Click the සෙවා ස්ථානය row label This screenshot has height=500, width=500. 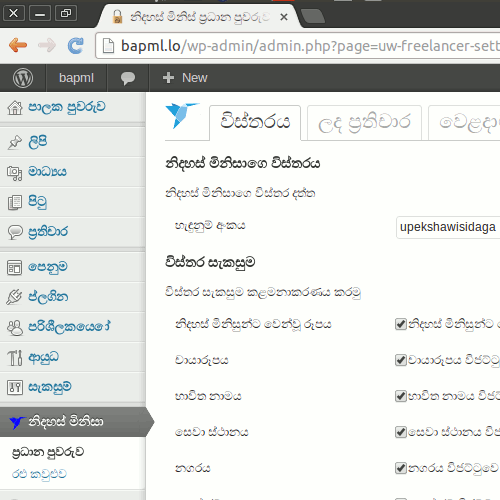(x=212, y=432)
